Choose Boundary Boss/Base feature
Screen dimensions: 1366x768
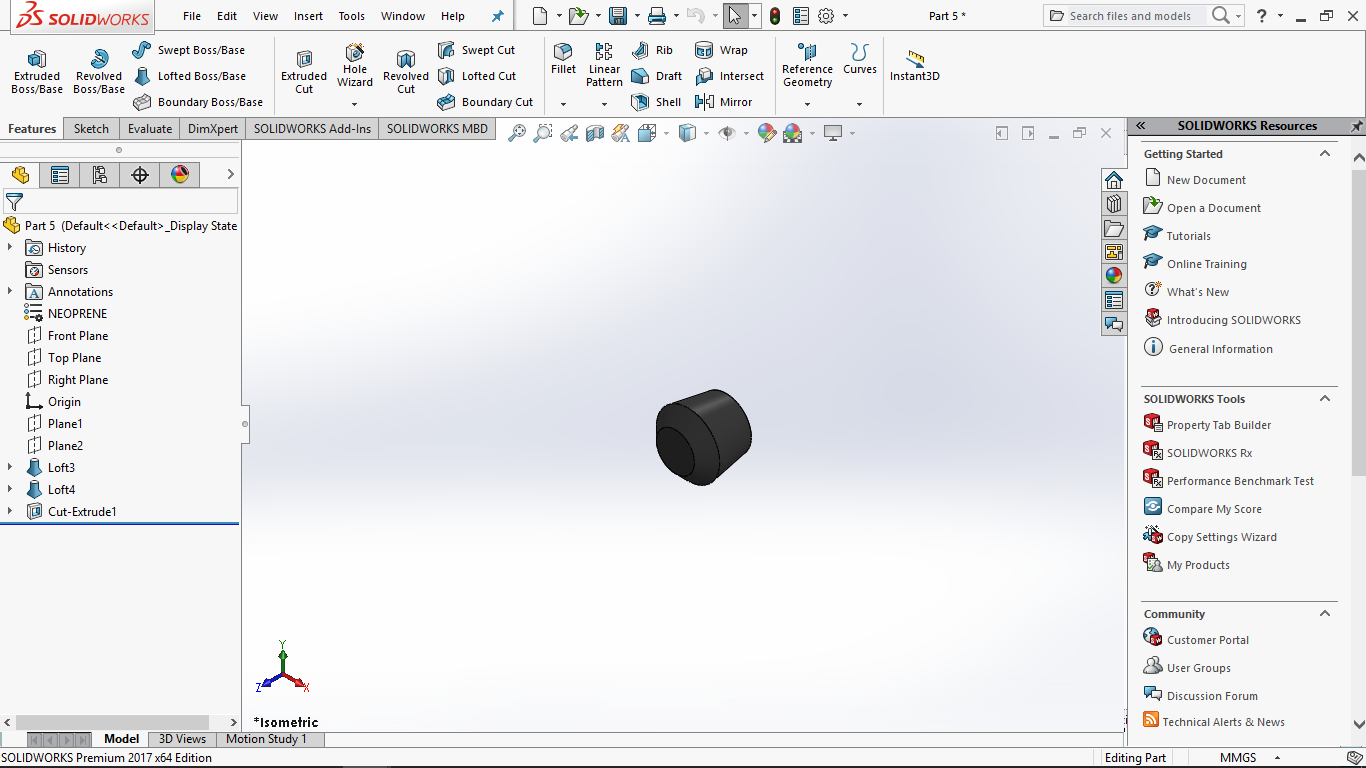197,102
